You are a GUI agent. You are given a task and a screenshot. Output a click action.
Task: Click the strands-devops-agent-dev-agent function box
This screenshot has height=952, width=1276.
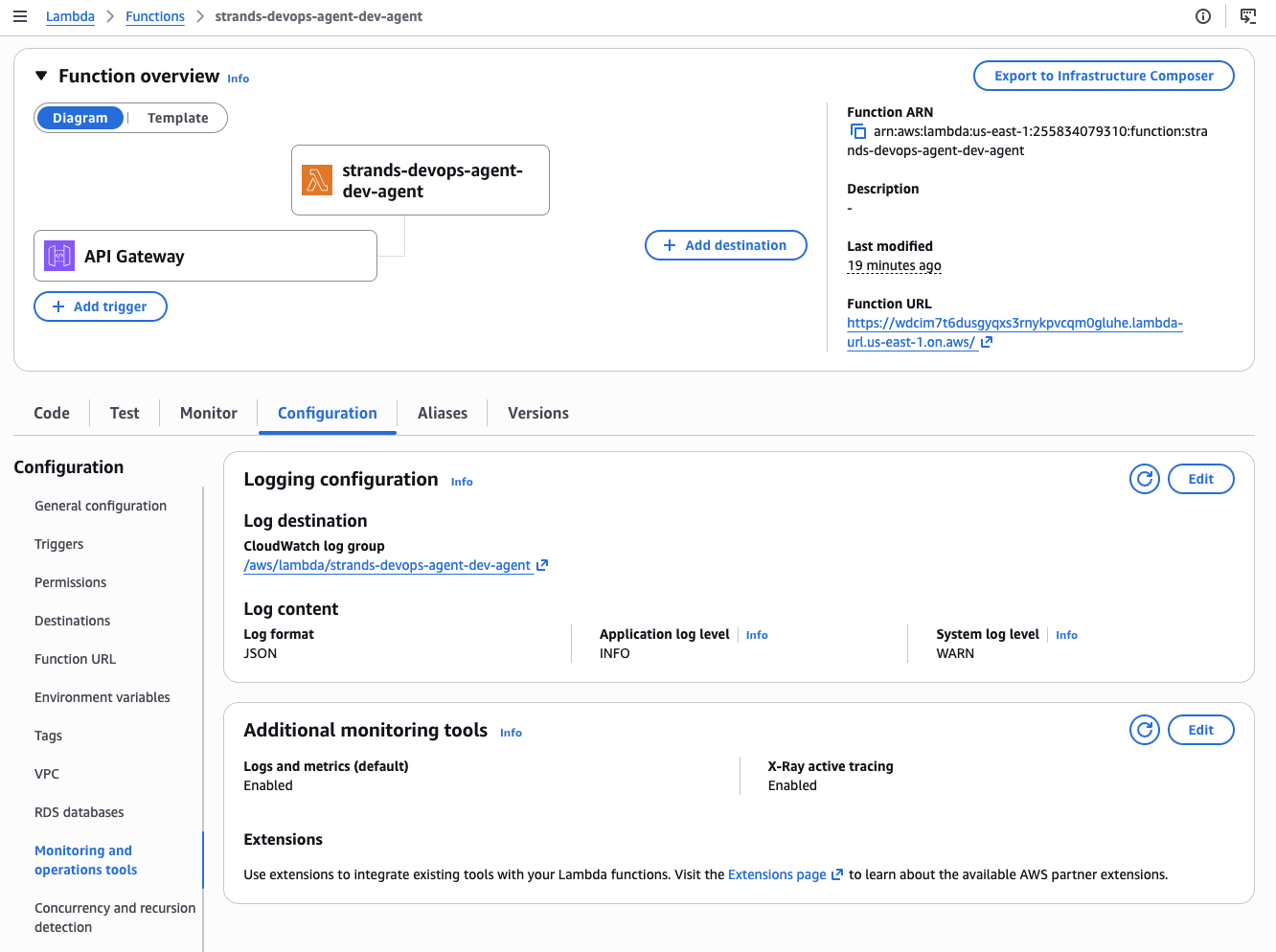[421, 180]
